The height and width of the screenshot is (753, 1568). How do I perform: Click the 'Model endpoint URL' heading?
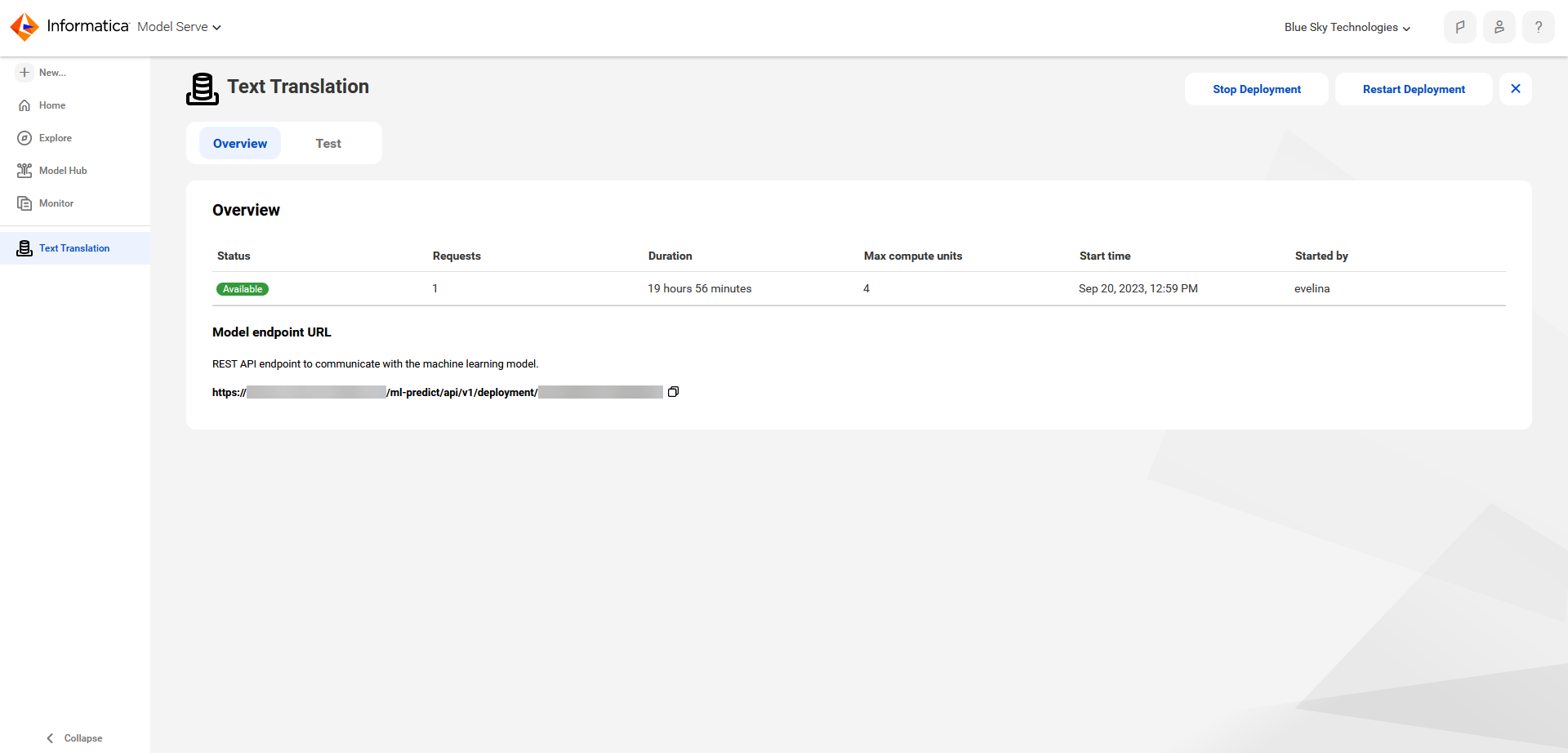point(272,332)
